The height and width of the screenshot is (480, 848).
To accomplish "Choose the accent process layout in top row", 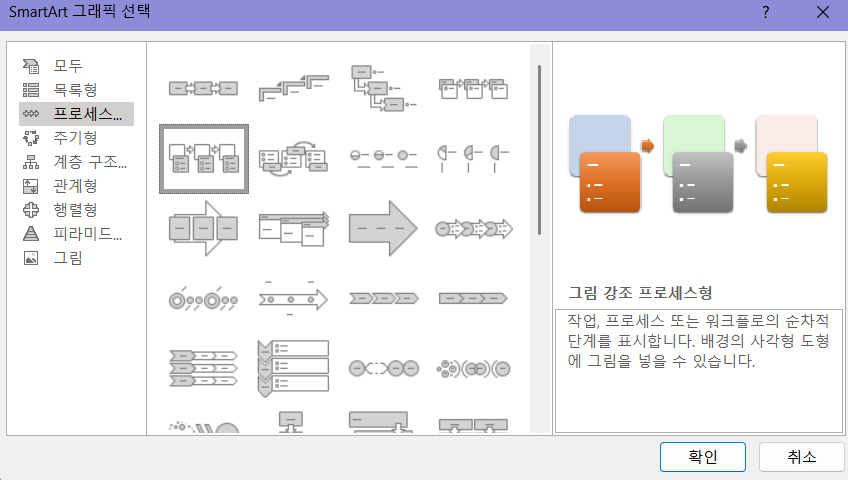I will tap(473, 88).
